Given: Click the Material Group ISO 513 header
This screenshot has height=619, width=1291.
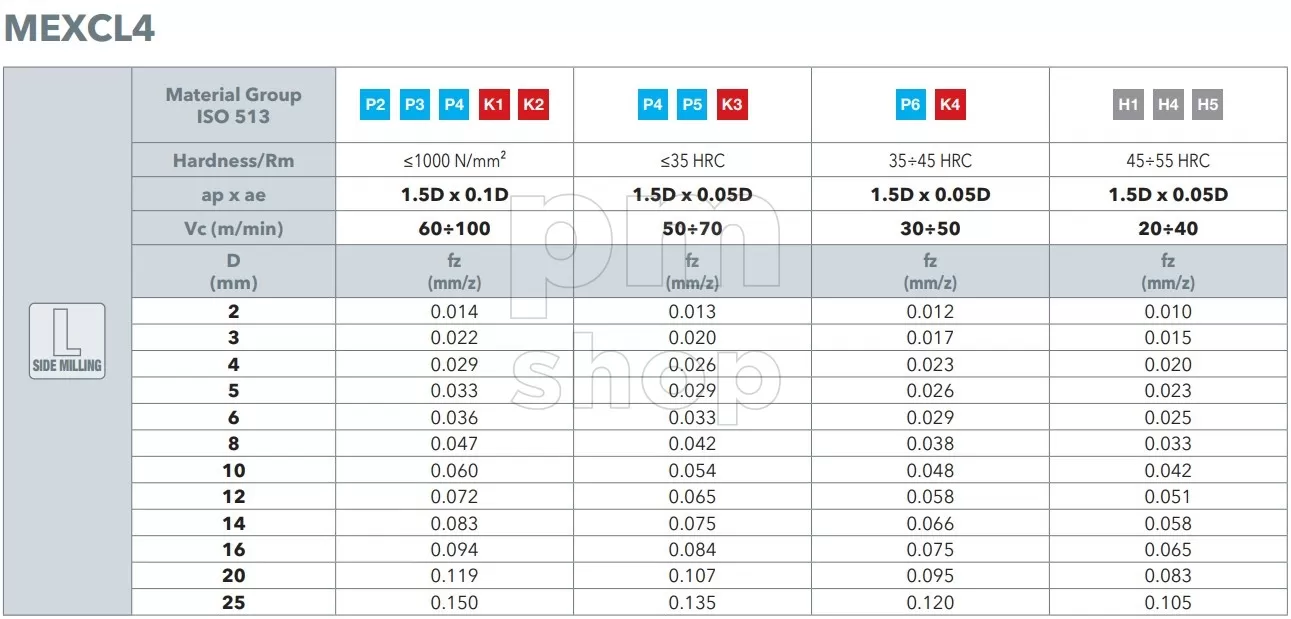Looking at the screenshot, I should click(x=233, y=105).
